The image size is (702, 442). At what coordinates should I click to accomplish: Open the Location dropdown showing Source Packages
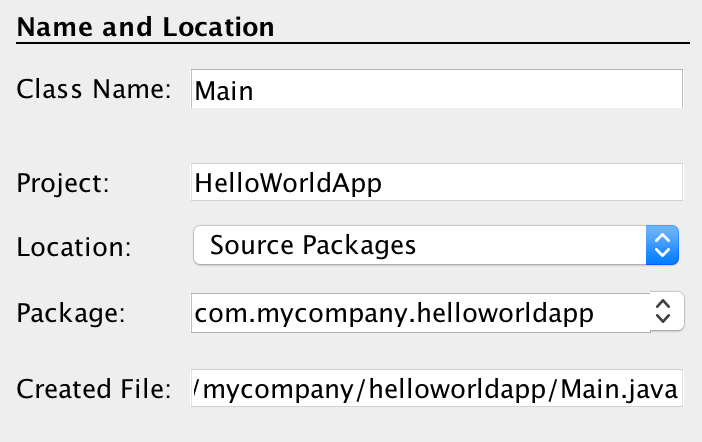[420, 245]
